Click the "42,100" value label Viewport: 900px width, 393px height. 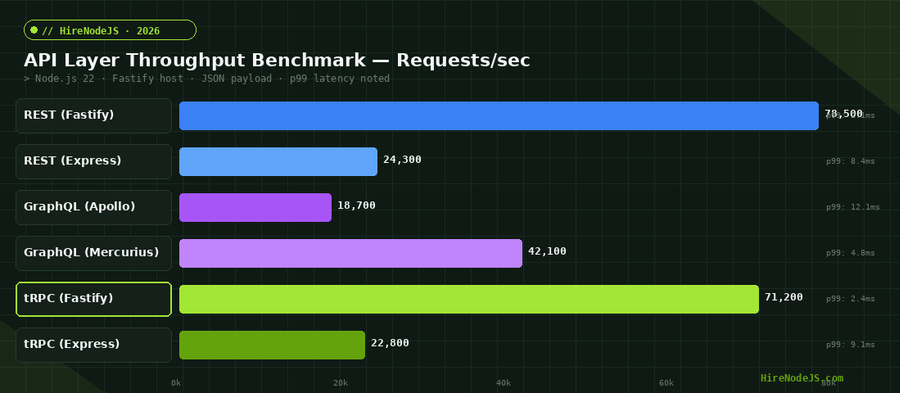(x=547, y=251)
